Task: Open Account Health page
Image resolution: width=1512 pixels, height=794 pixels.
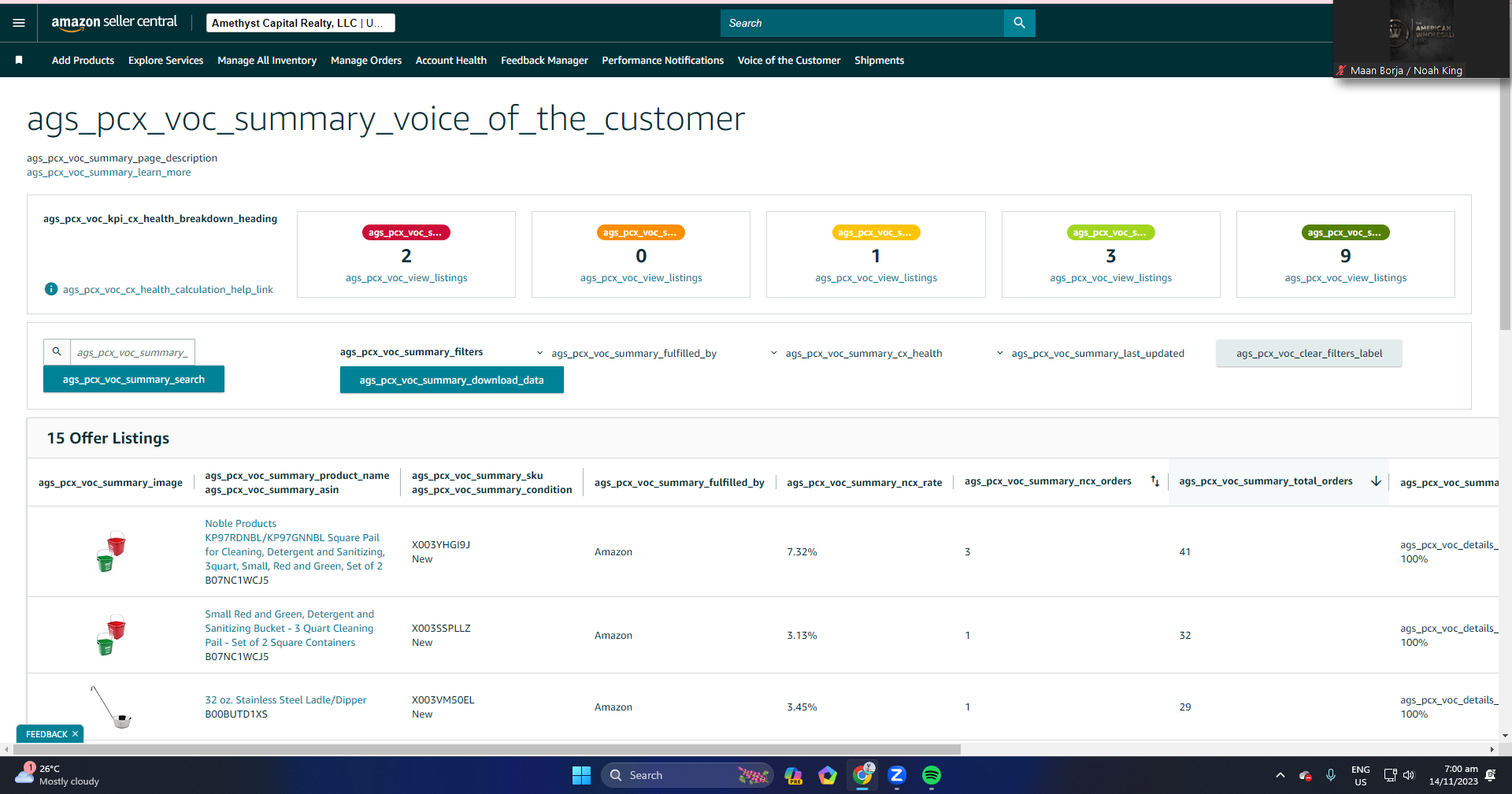Action: [451, 61]
